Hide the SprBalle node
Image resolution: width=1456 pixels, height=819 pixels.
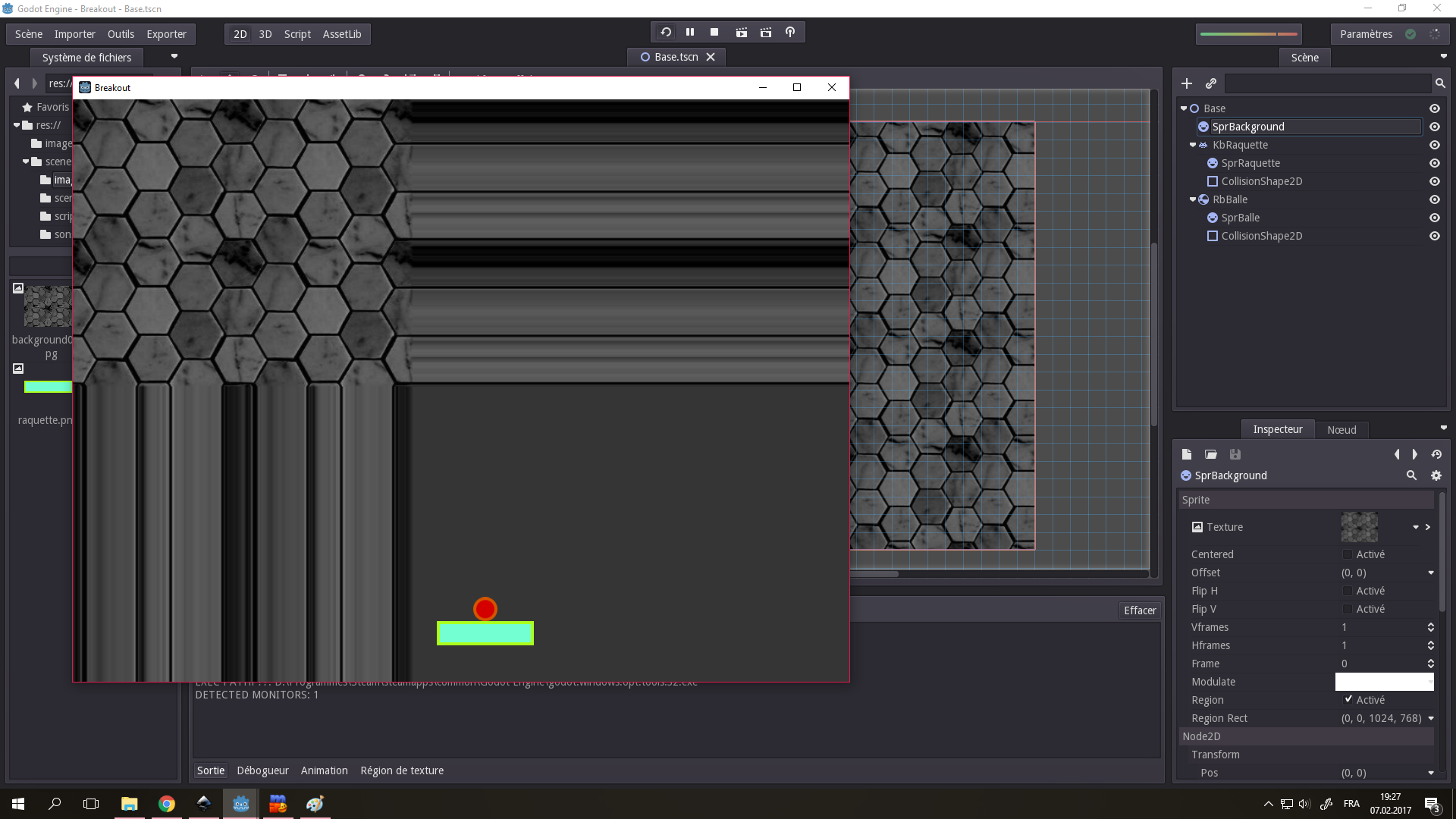point(1435,218)
